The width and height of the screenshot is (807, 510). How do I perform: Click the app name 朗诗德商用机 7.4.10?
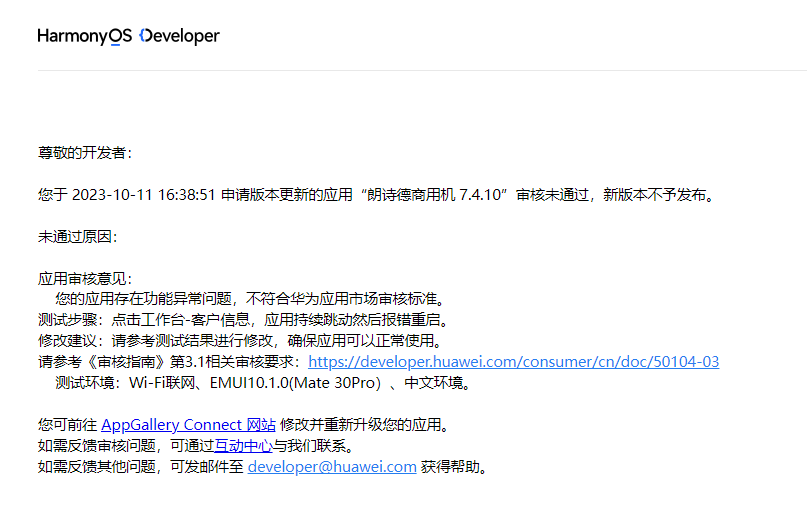pyautogui.click(x=434, y=195)
